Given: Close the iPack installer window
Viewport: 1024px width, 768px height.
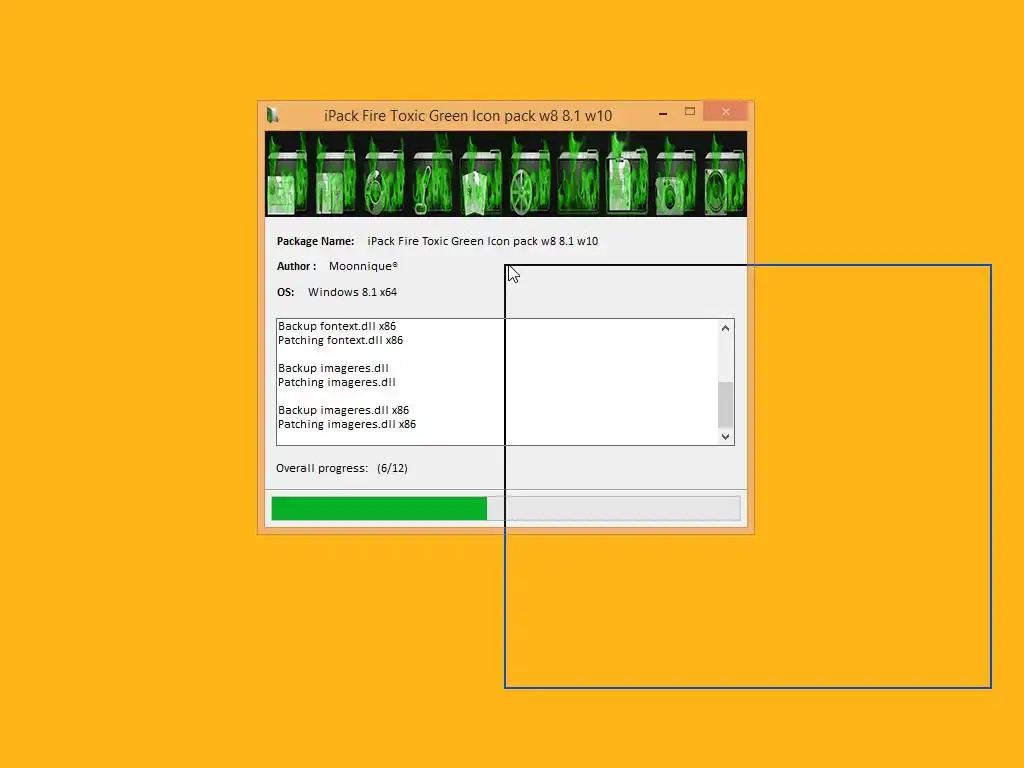Looking at the screenshot, I should click(726, 112).
